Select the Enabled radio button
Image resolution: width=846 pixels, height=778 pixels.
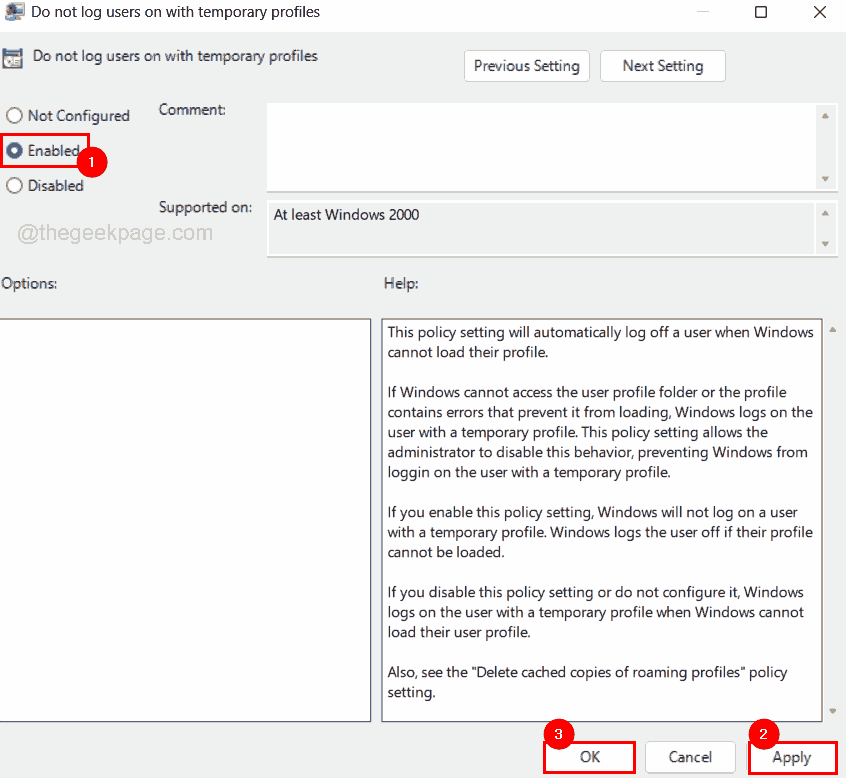coord(13,150)
